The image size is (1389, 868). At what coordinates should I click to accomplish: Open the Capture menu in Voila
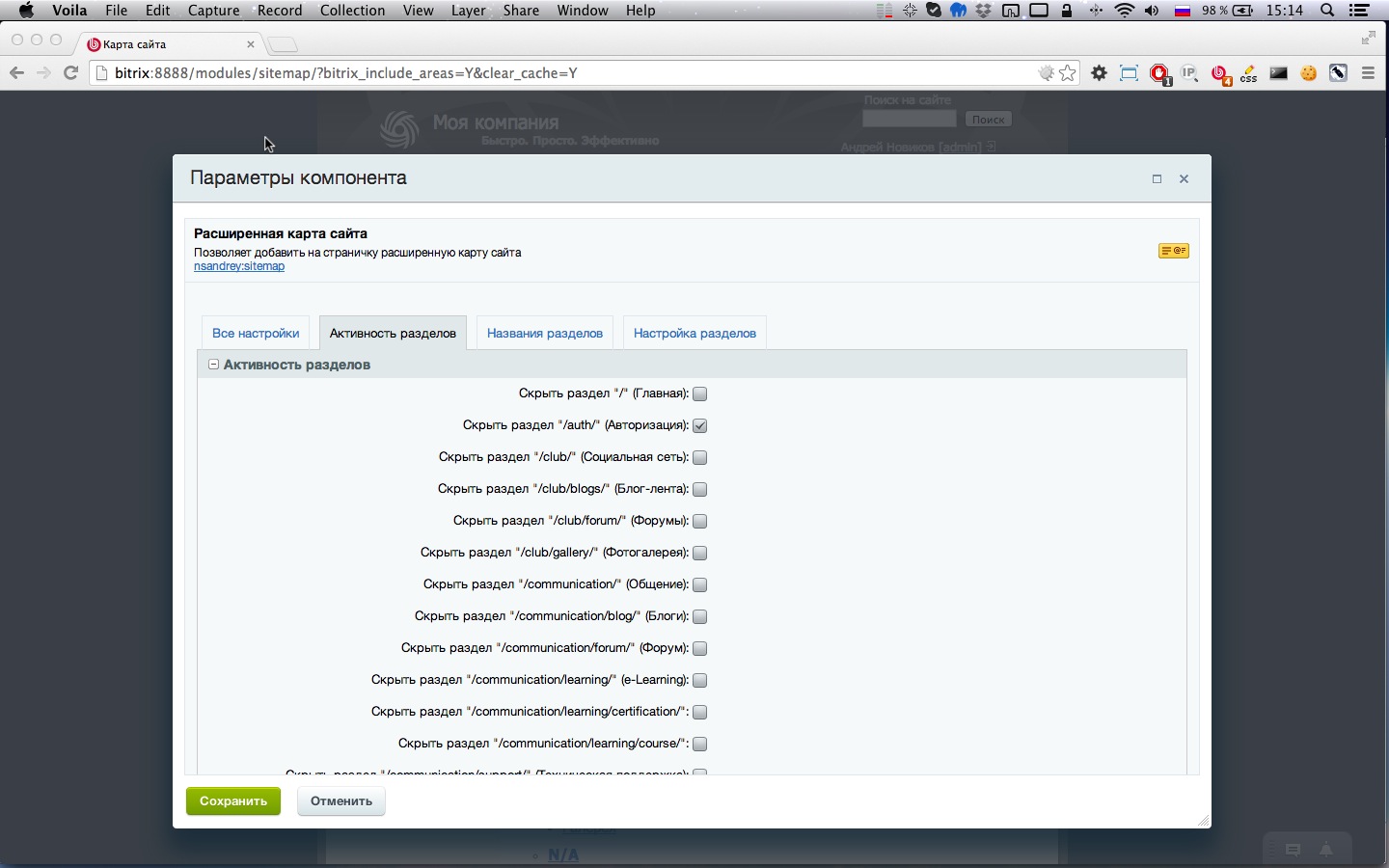pos(213,11)
